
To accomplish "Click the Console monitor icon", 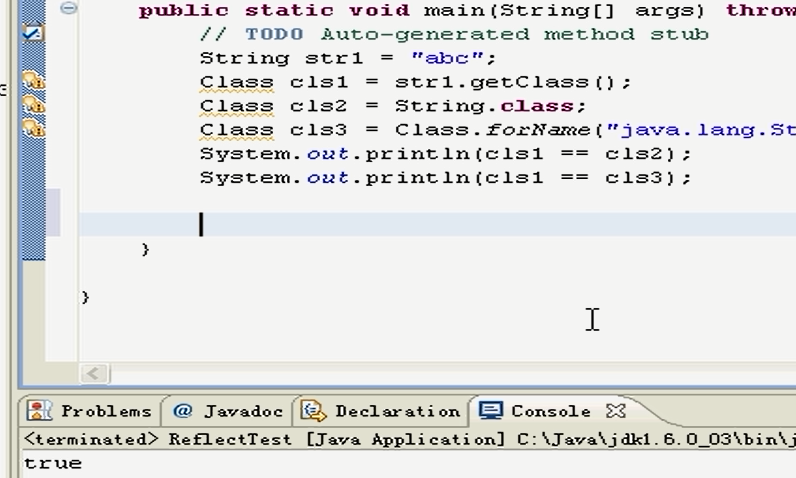I will click(x=490, y=411).
